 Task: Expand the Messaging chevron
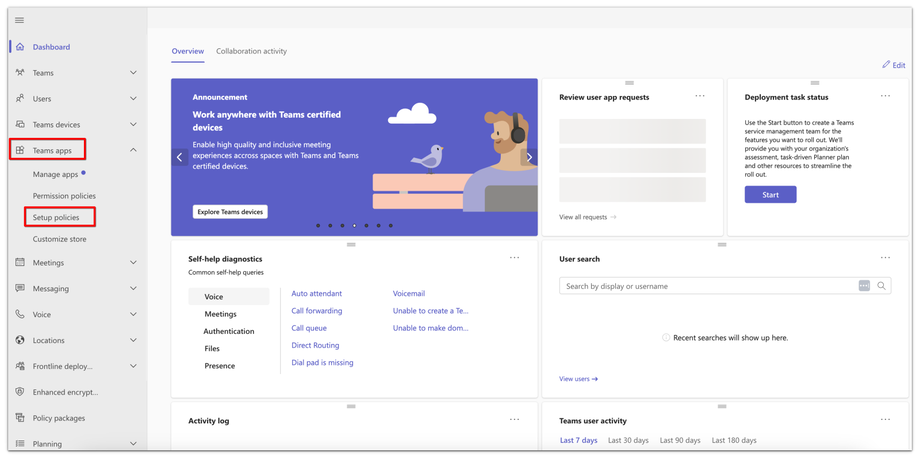click(x=133, y=288)
